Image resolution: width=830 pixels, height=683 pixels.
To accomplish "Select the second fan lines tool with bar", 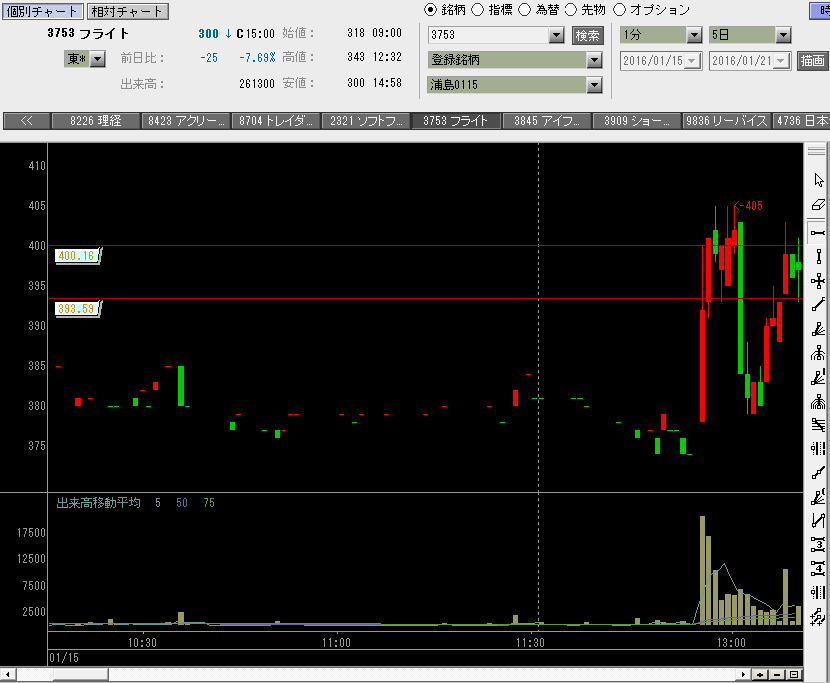I will click(818, 377).
